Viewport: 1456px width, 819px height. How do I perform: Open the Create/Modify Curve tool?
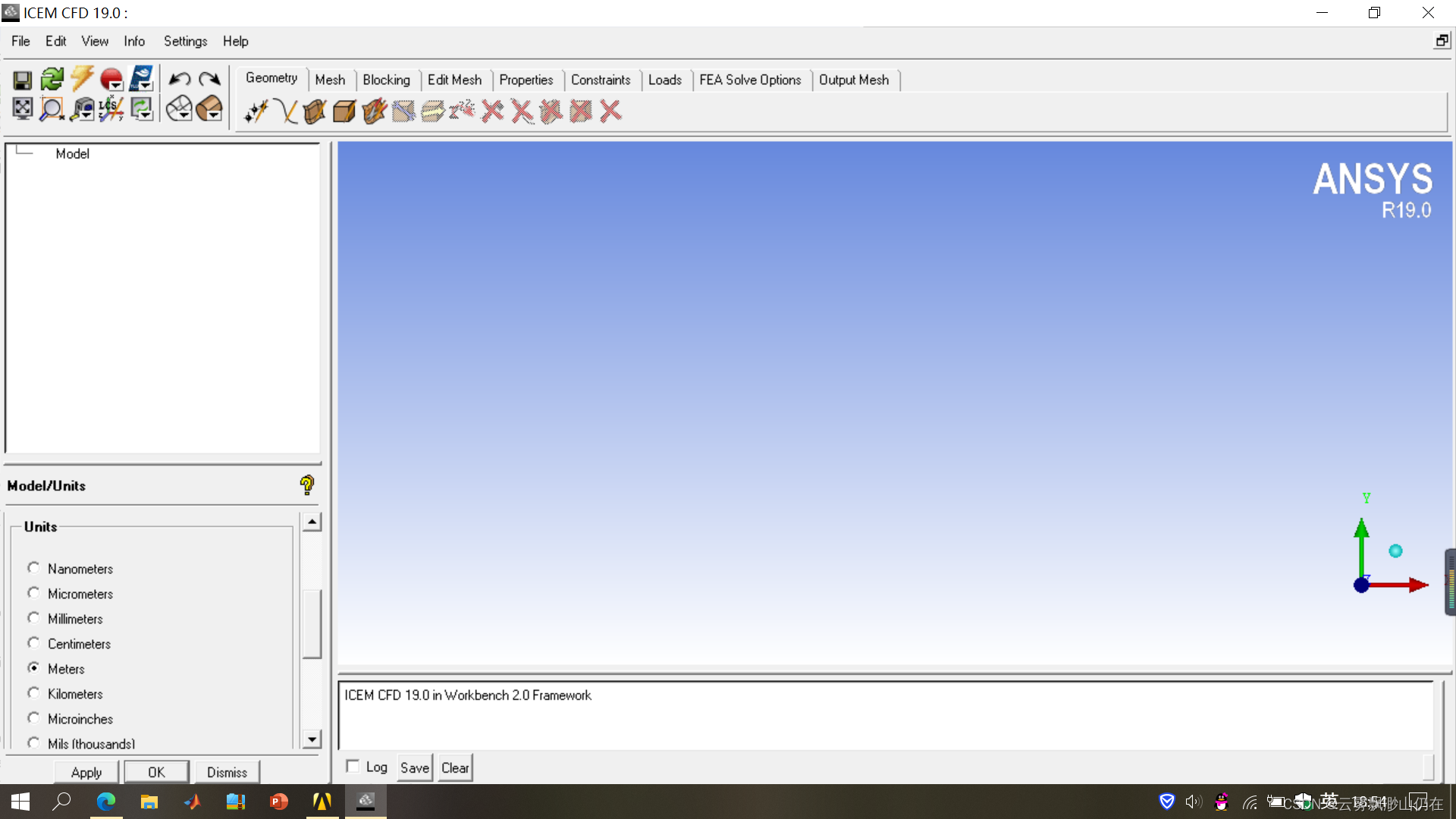click(x=287, y=111)
